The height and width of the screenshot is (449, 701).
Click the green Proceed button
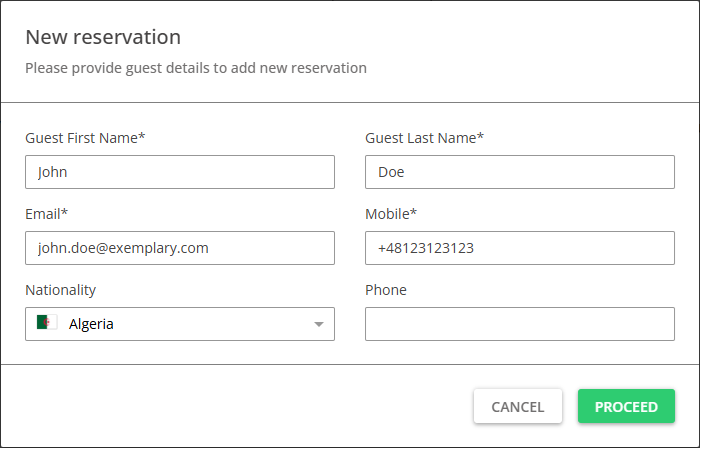click(x=626, y=407)
